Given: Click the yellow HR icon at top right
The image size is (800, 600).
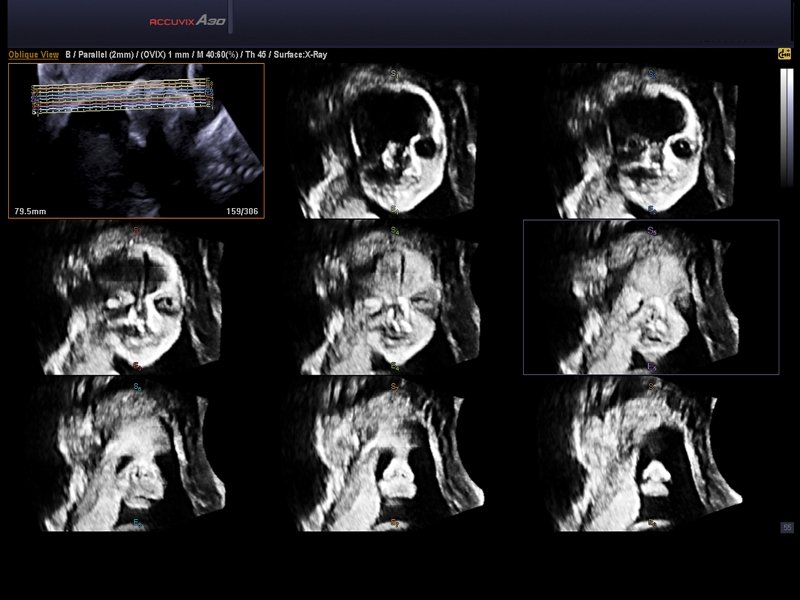Looking at the screenshot, I should pyautogui.click(x=784, y=54).
